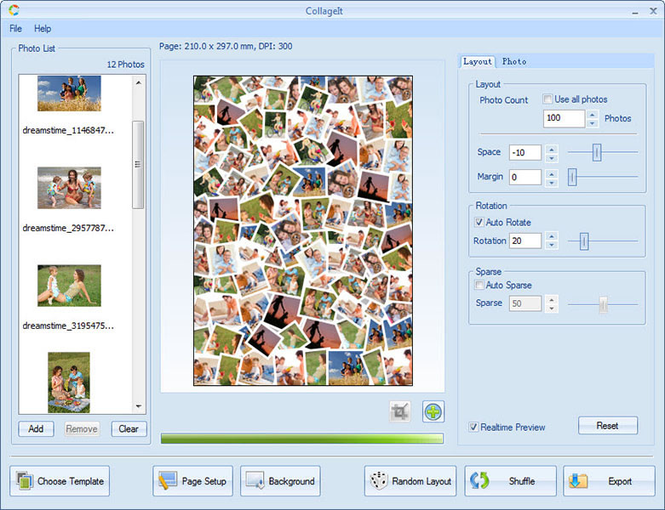This screenshot has height=510, width=665.
Task: Decrease Photo Count with down arrow
Action: pos(592,123)
